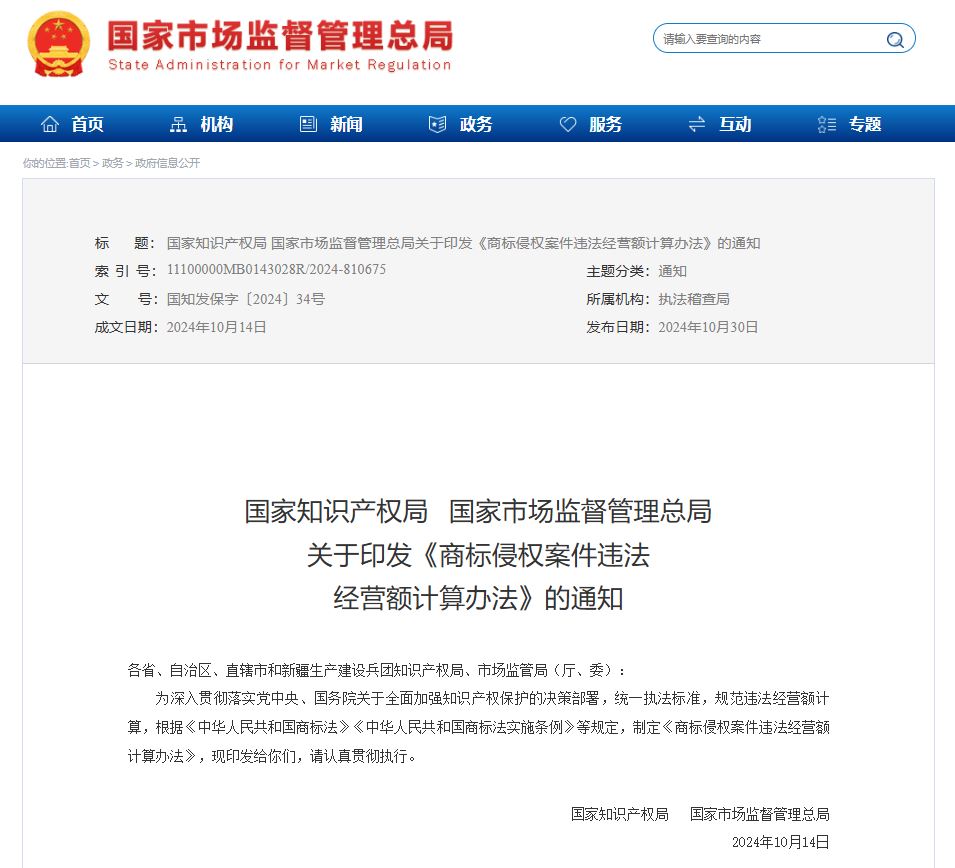955x868 pixels.
Task: Open the 政府信息公开 breadcrumb link
Action: point(167,163)
